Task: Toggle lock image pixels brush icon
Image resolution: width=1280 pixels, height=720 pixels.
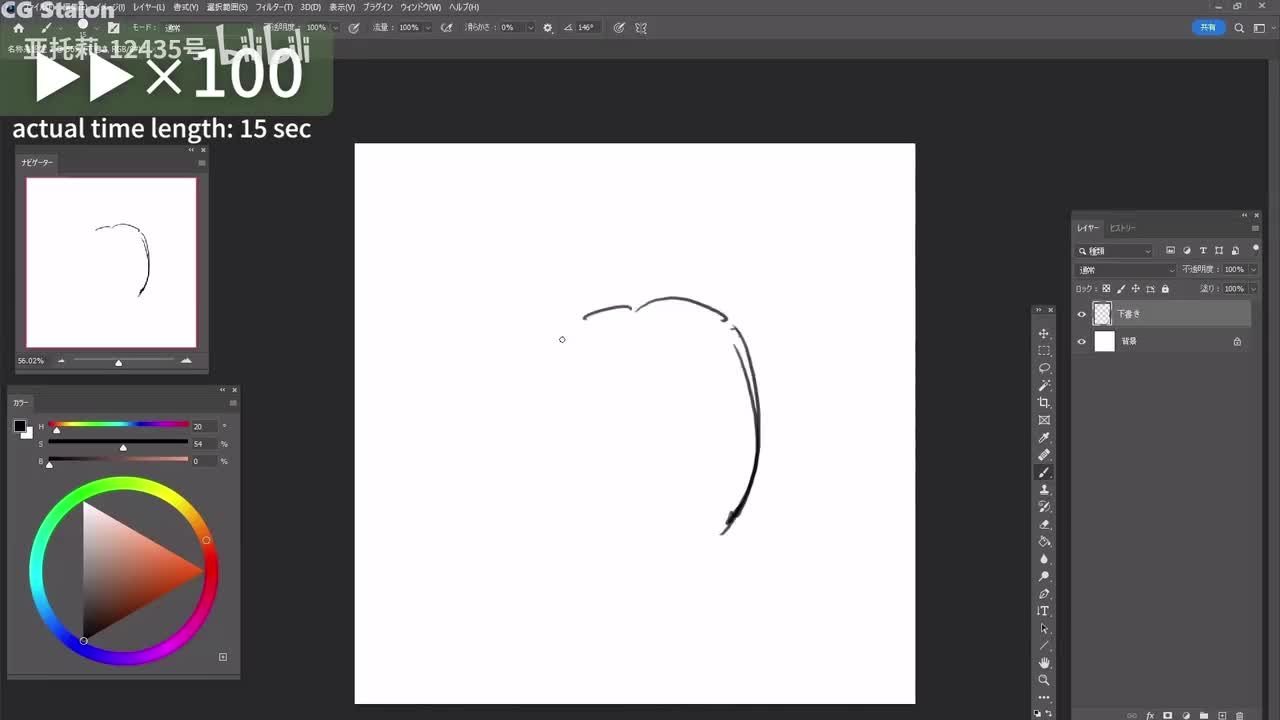Action: [x=1121, y=289]
